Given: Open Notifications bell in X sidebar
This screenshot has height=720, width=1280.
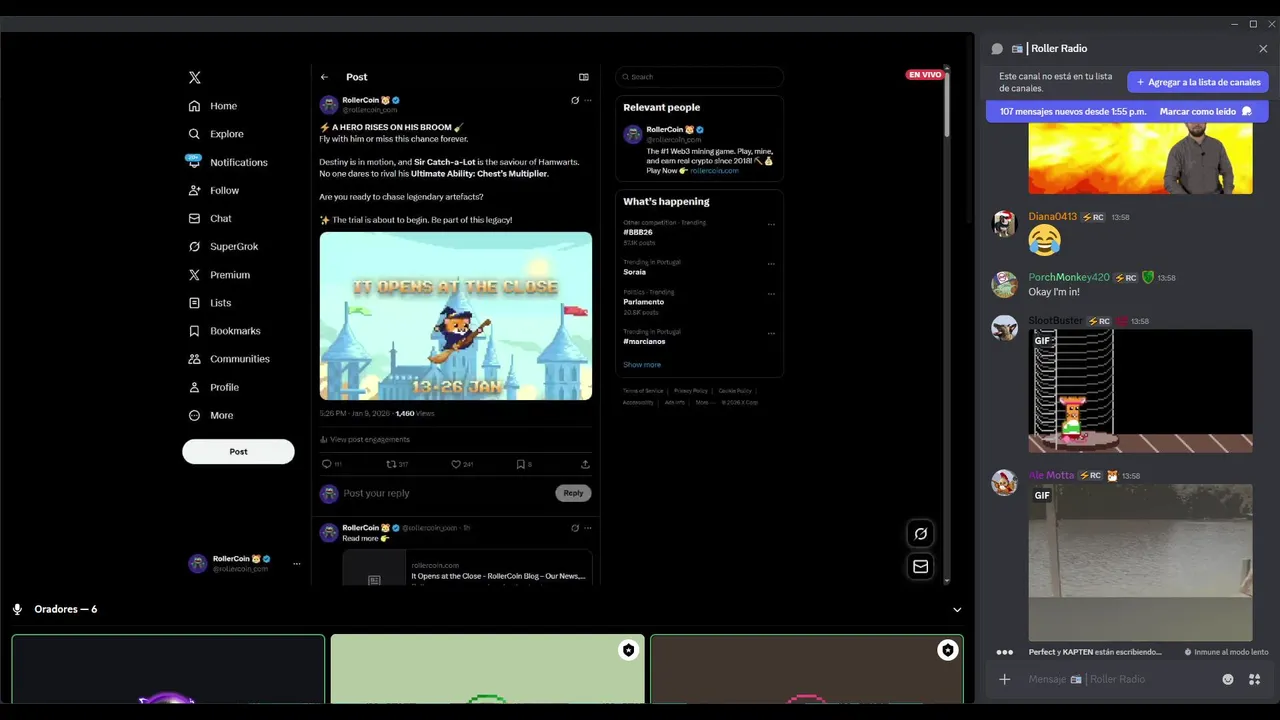Looking at the screenshot, I should click(x=194, y=161).
